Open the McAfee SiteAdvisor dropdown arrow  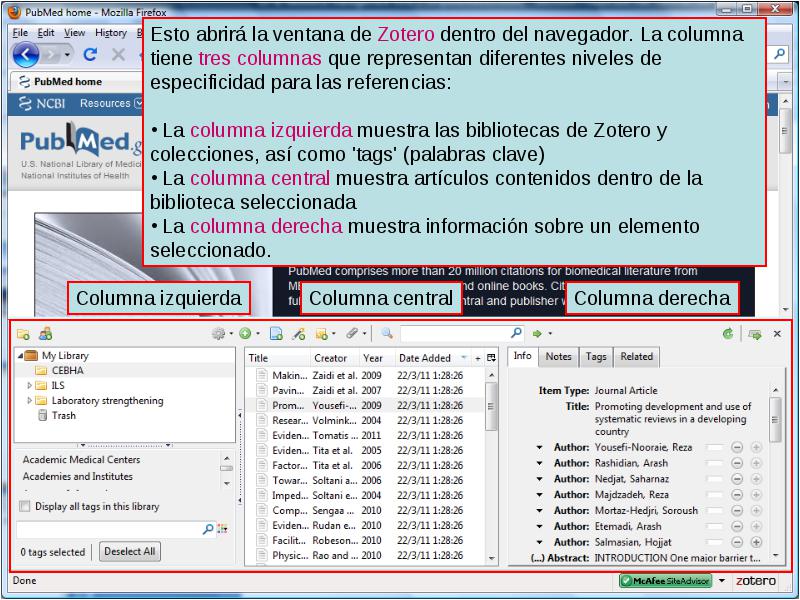(x=722, y=581)
